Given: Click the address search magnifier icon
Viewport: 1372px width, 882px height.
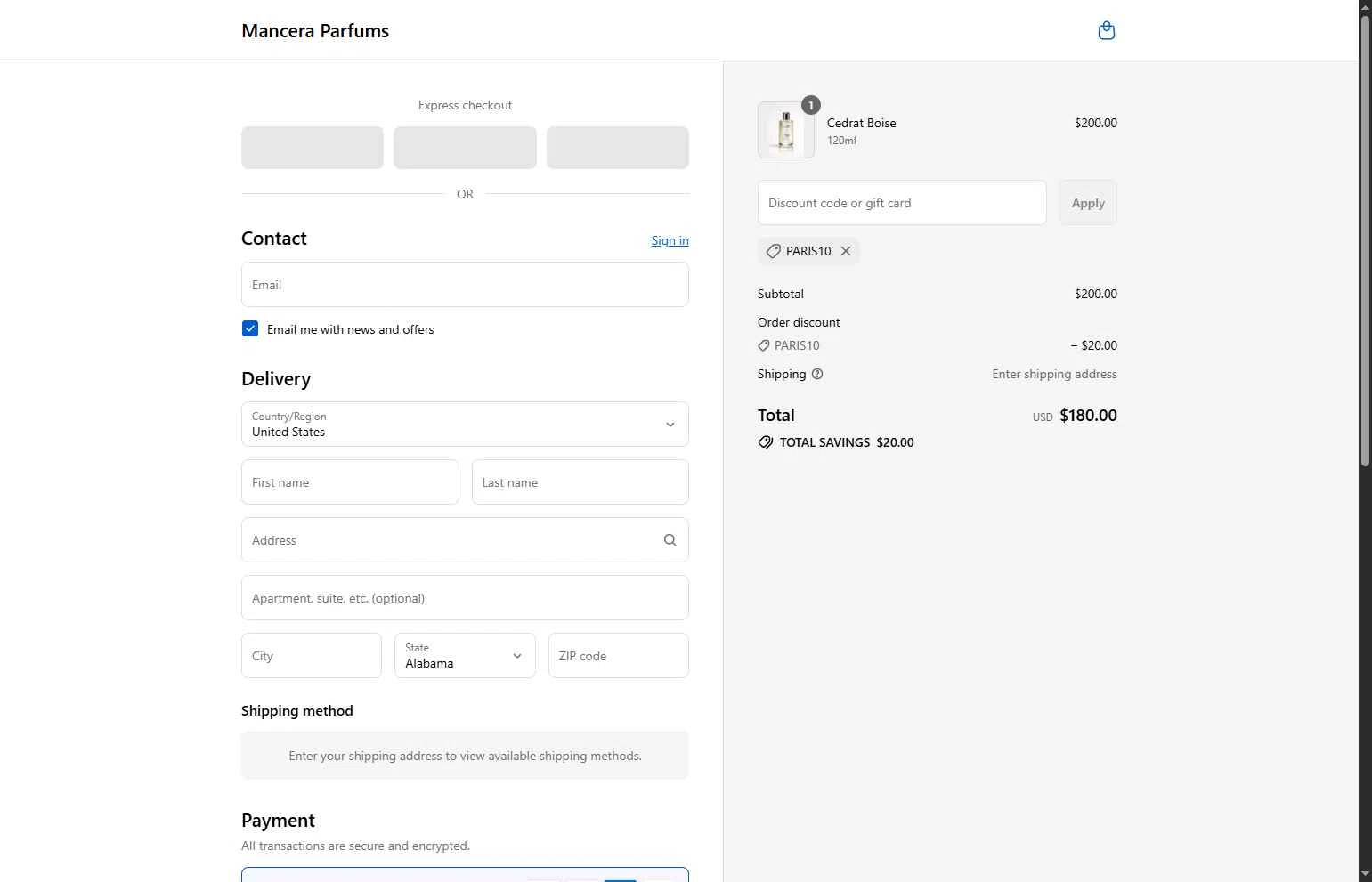Looking at the screenshot, I should pos(670,540).
